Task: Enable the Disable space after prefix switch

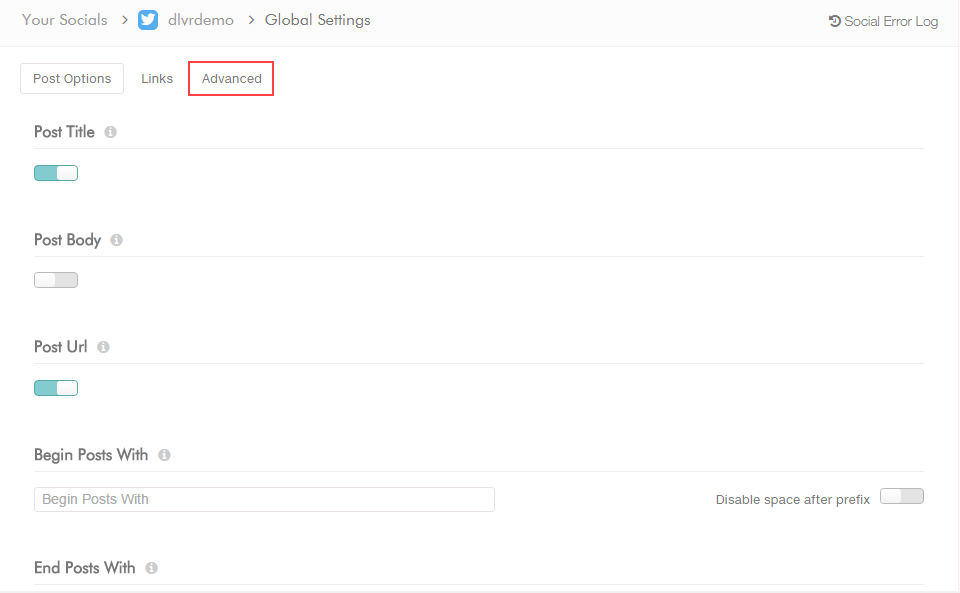Action: (900, 495)
